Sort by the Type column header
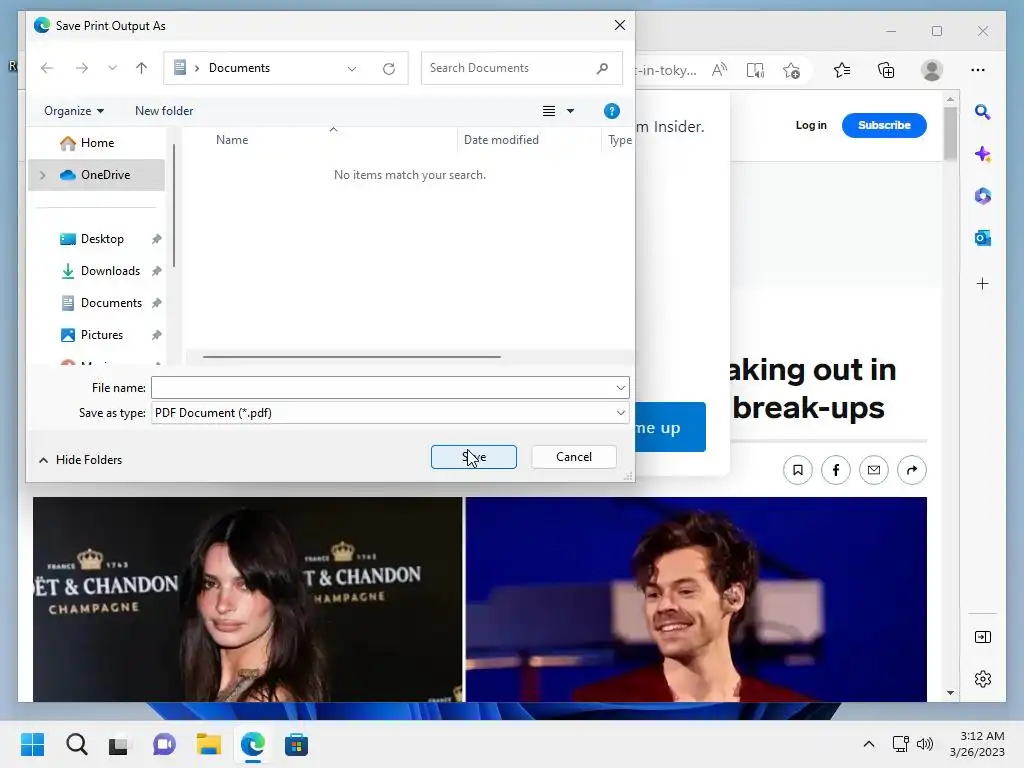The image size is (1024, 768). pyautogui.click(x=618, y=140)
